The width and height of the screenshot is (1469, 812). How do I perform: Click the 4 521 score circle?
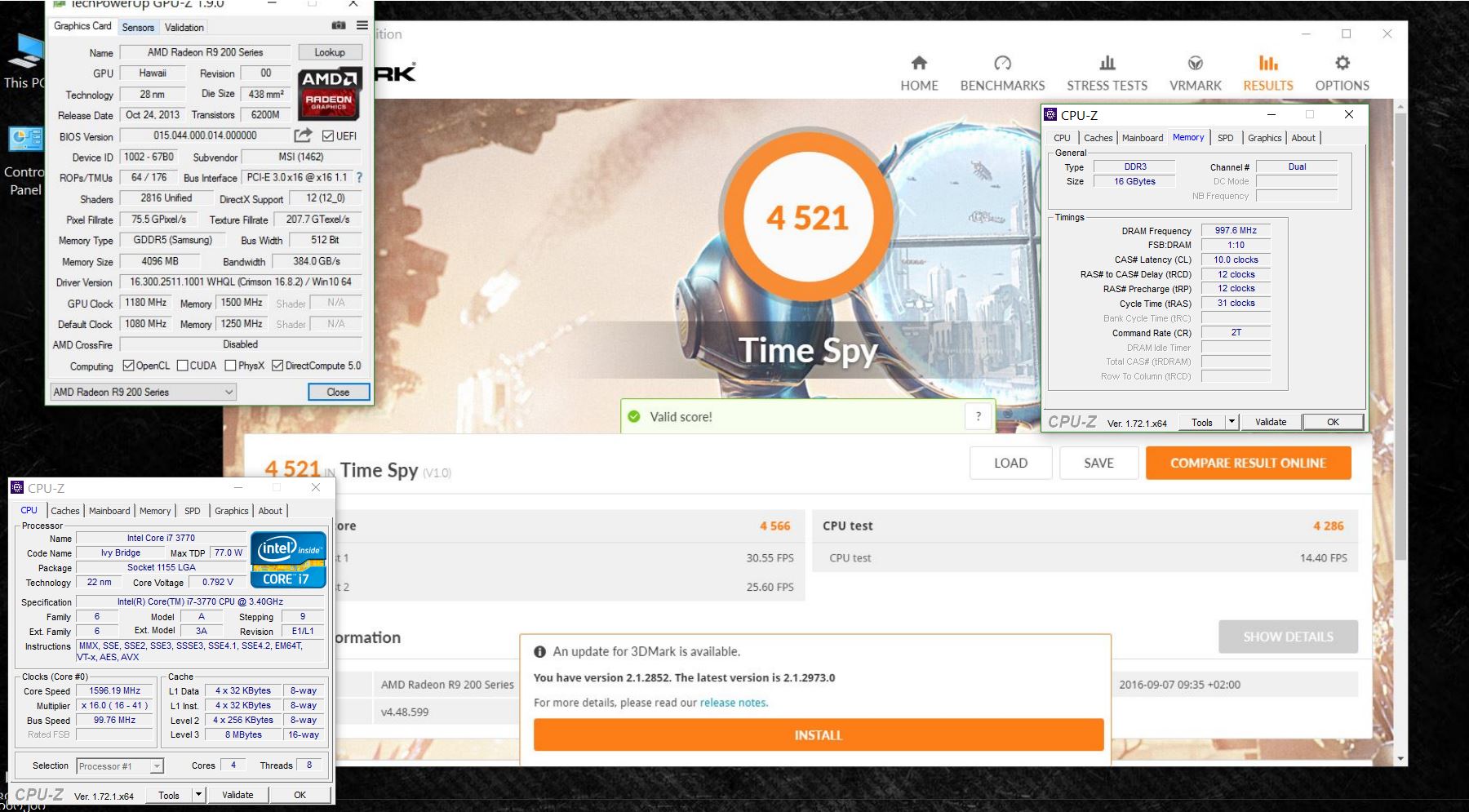tap(808, 218)
